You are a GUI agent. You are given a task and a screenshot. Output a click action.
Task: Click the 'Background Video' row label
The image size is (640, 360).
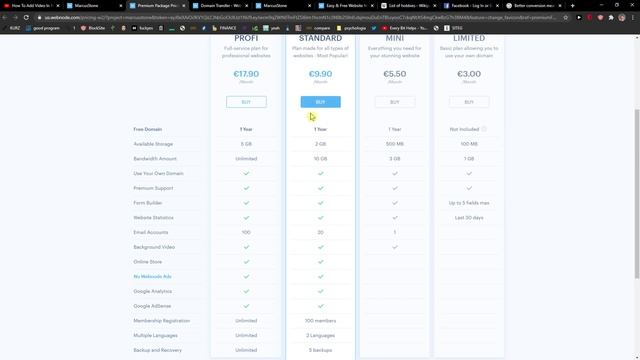[x=154, y=247]
